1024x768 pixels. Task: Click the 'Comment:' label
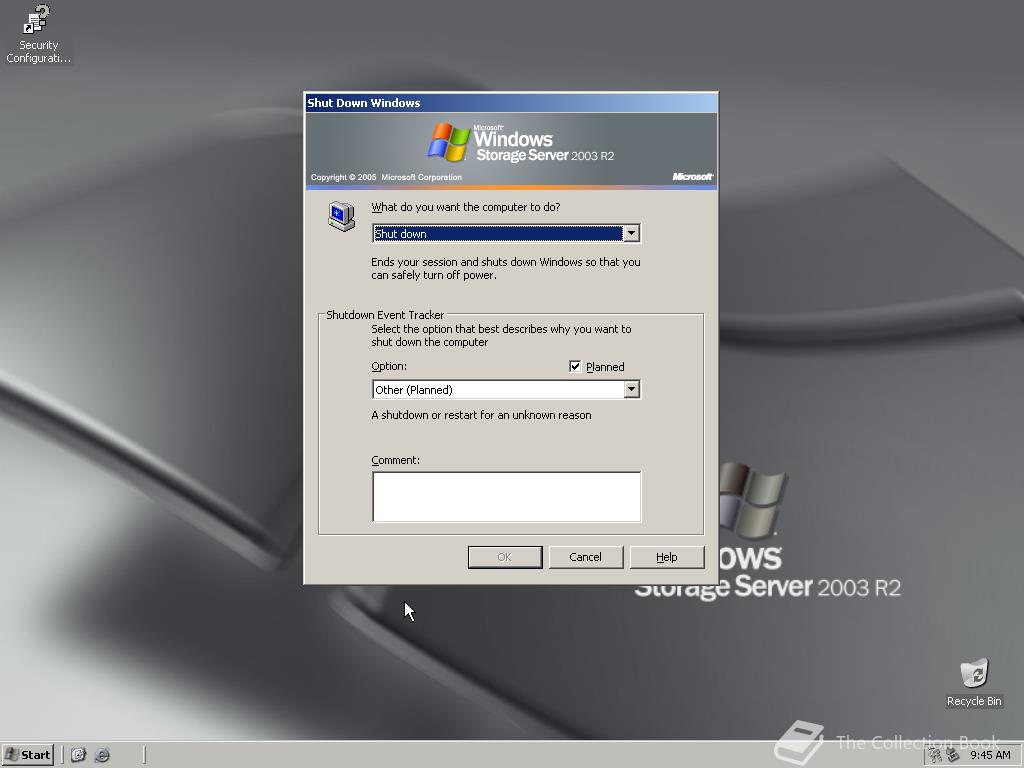coord(395,460)
